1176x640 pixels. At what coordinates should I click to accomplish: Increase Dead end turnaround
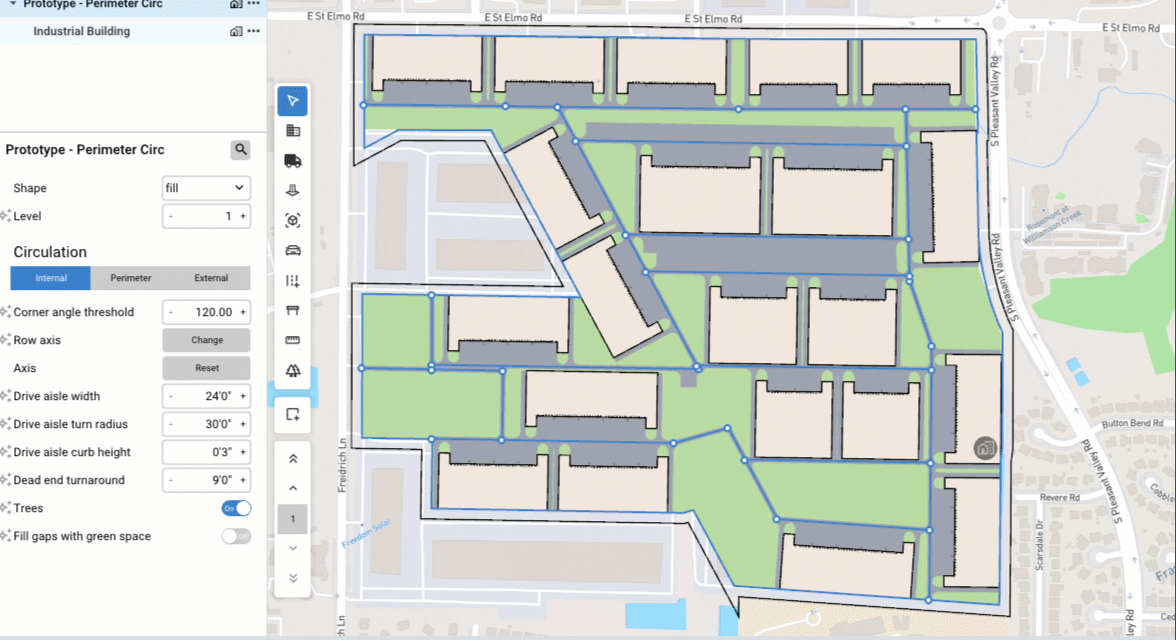pos(243,480)
